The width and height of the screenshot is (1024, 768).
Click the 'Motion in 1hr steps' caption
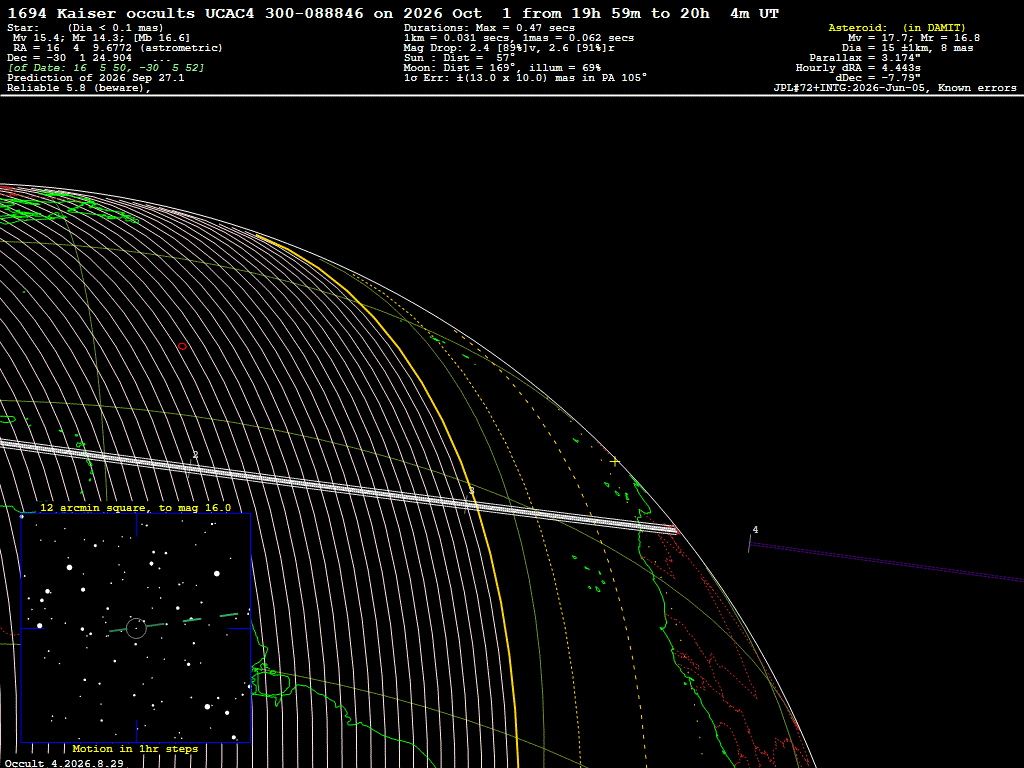135,748
